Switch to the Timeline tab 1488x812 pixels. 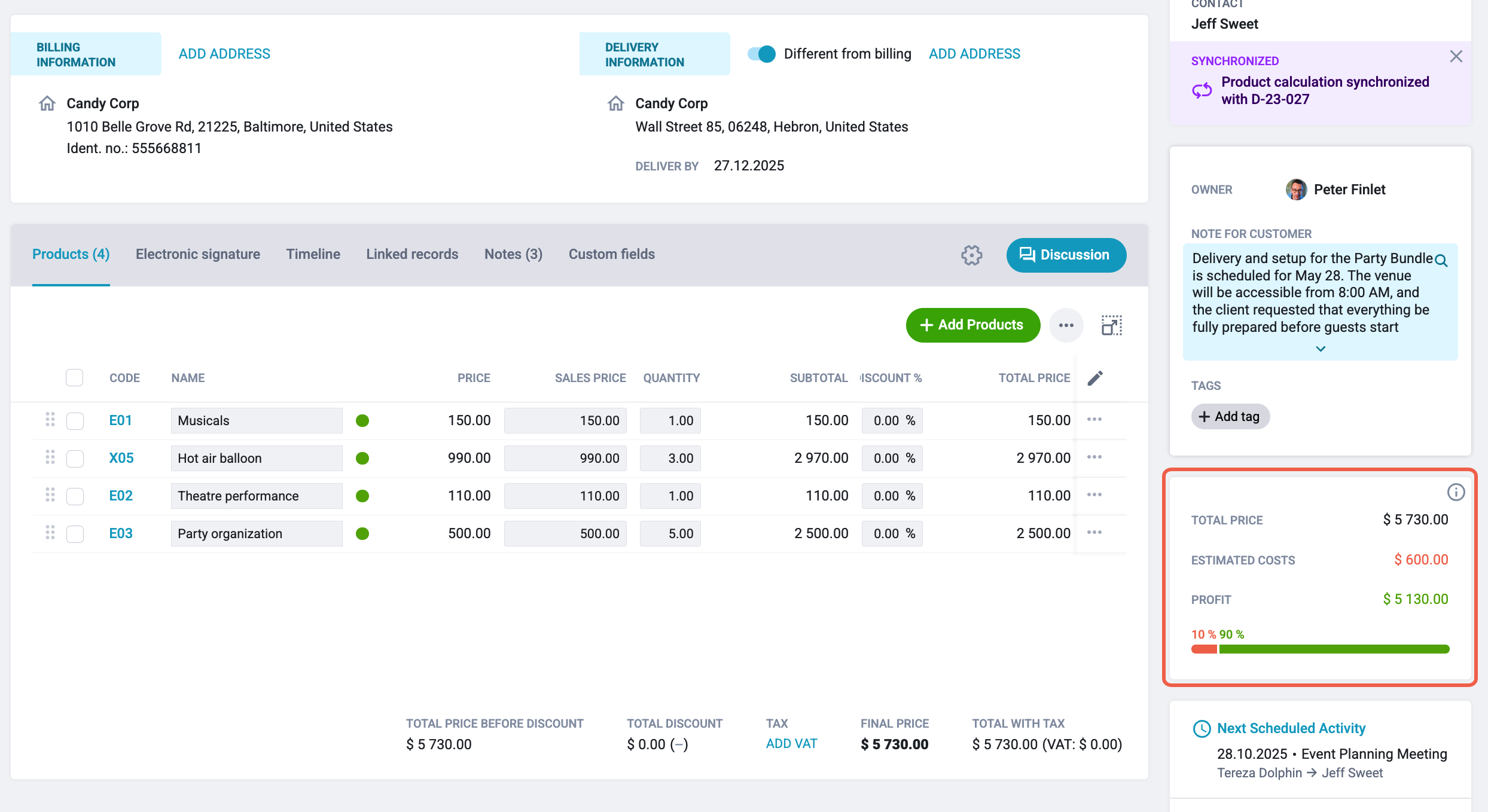coord(313,254)
